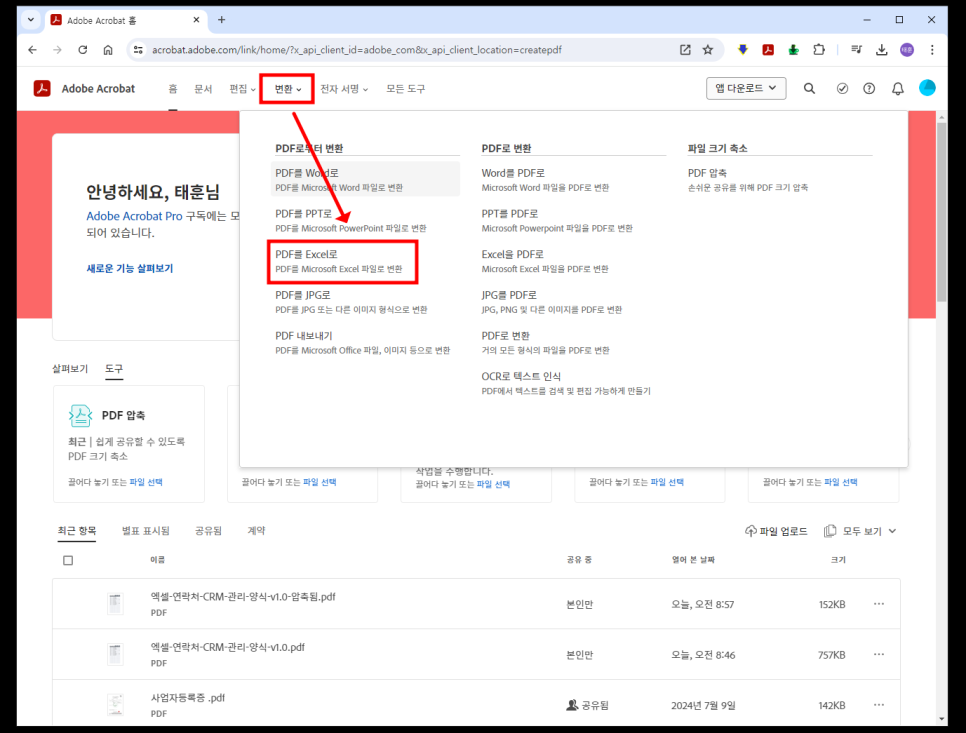
Task: Go to the 홈 navigation item
Action: point(173,89)
